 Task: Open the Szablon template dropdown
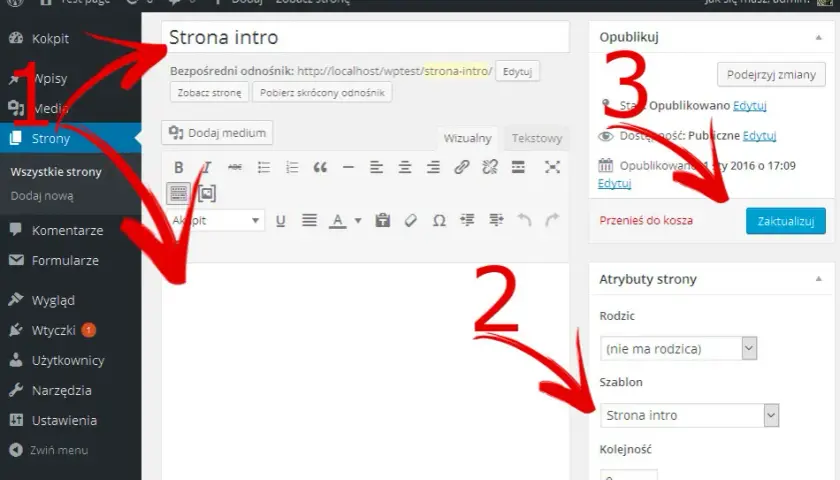click(x=689, y=415)
